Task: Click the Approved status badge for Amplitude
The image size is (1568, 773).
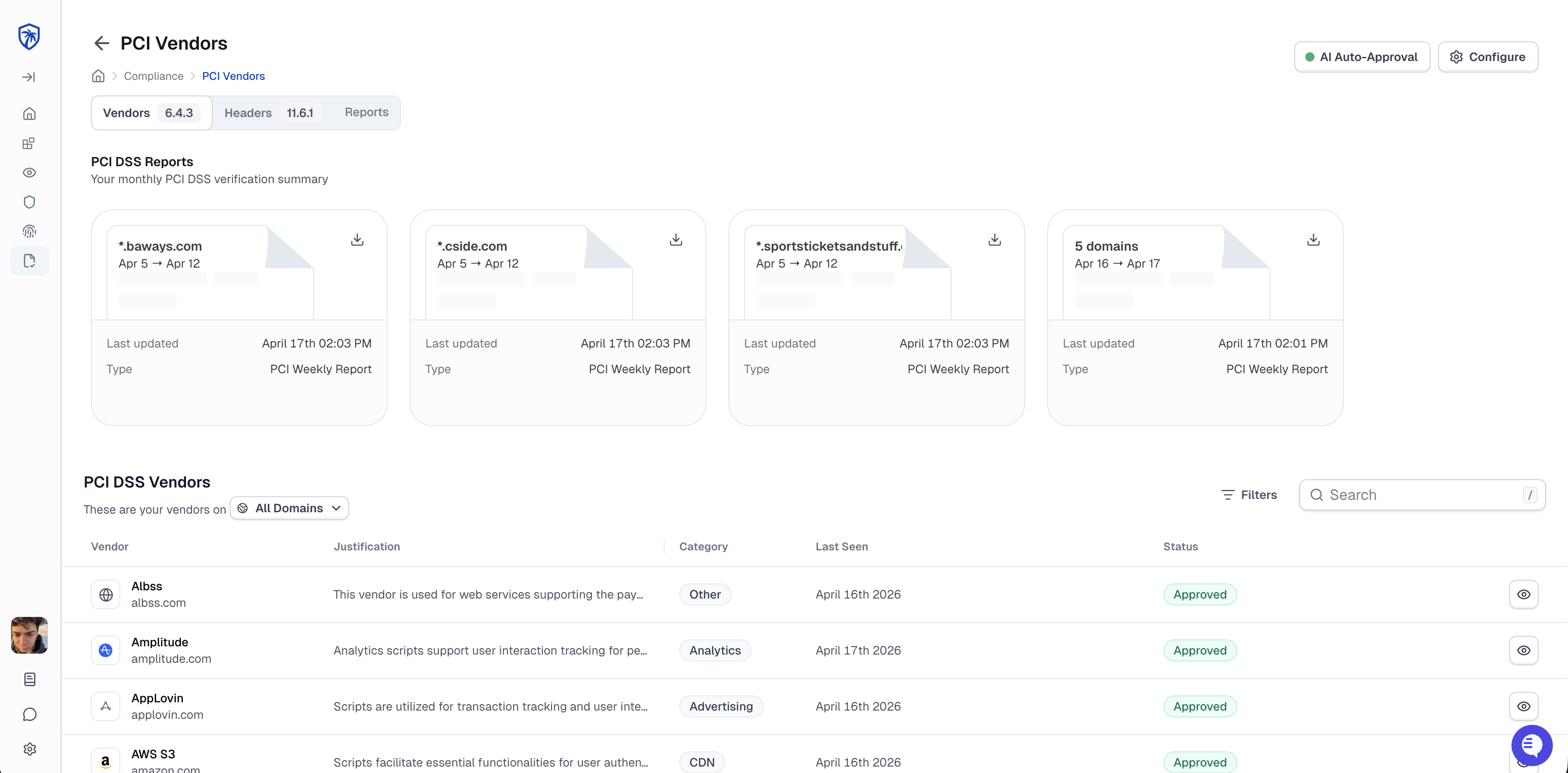Action: (x=1200, y=651)
